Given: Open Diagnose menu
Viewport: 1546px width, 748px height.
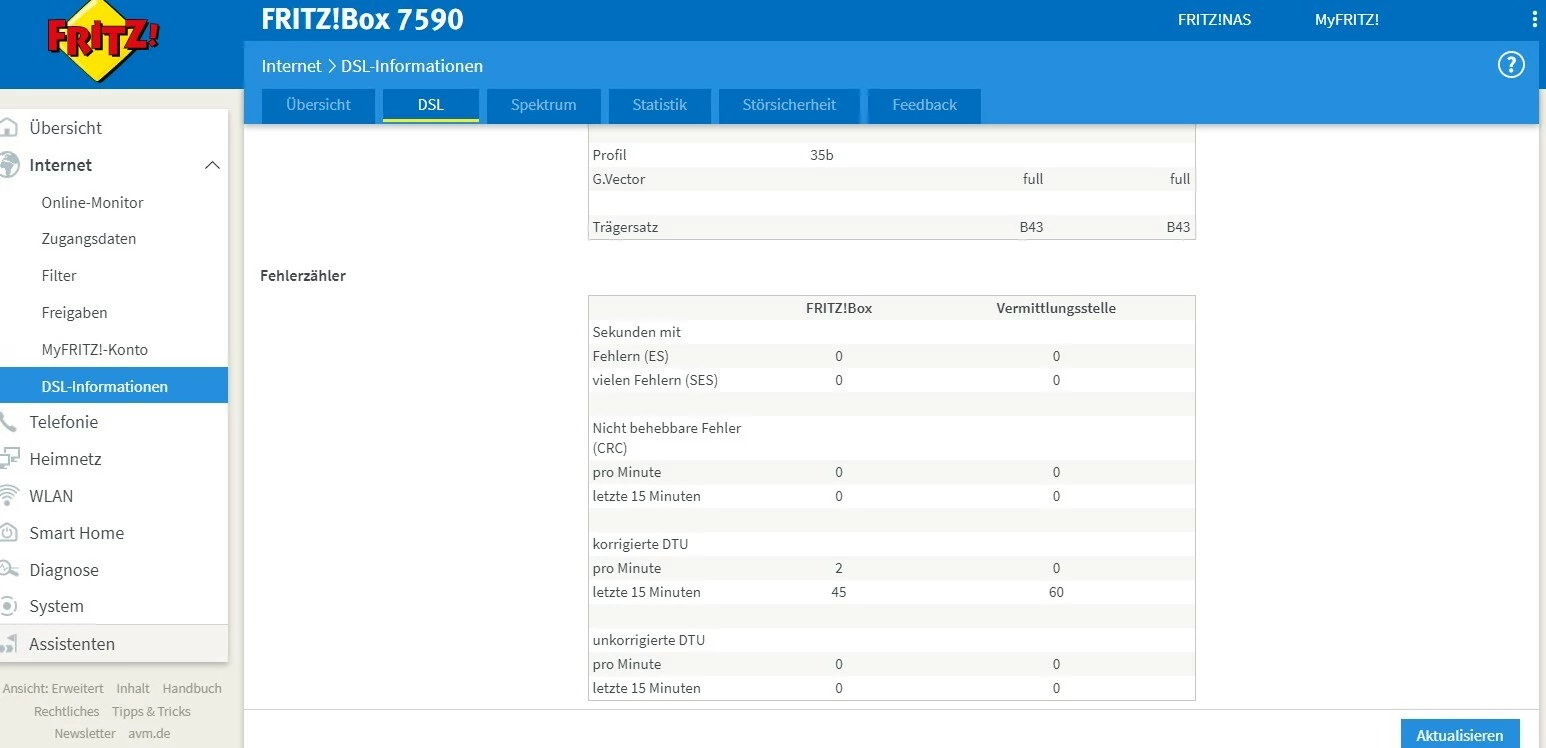Looking at the screenshot, I should (64, 570).
